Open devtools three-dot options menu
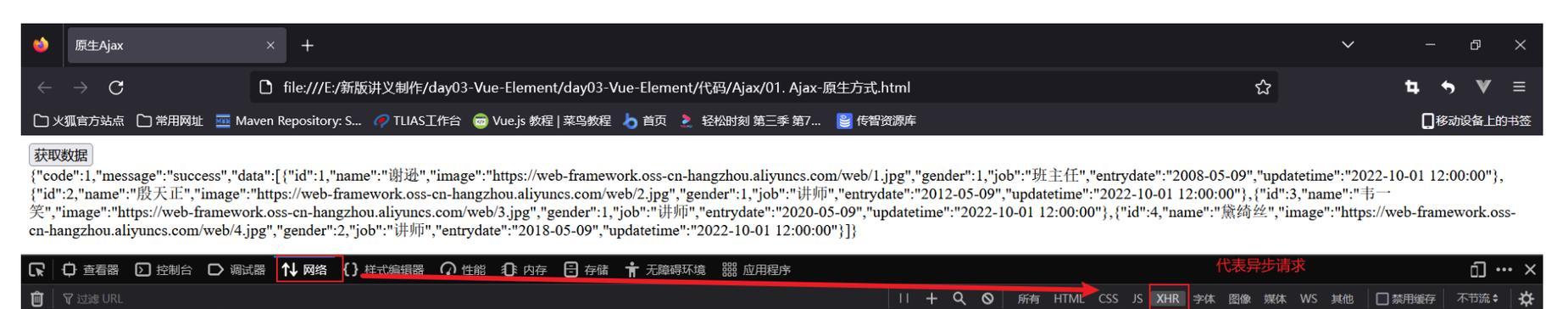The height and width of the screenshot is (309, 1568). click(x=1504, y=270)
